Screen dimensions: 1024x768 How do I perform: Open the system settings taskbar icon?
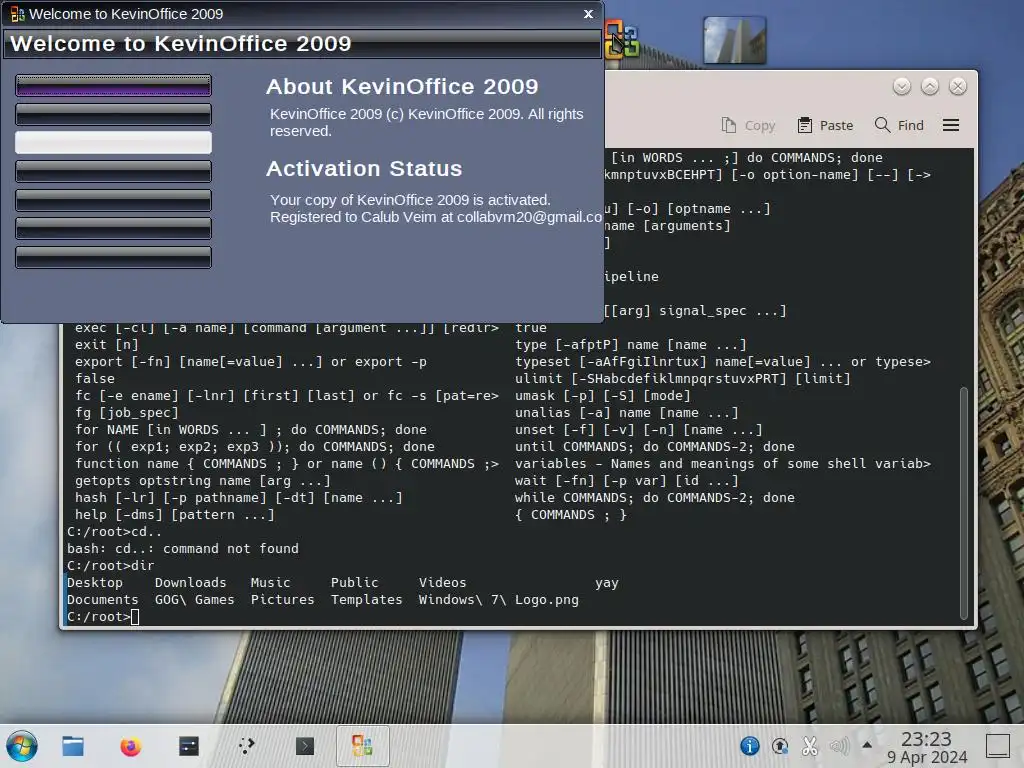(x=189, y=746)
